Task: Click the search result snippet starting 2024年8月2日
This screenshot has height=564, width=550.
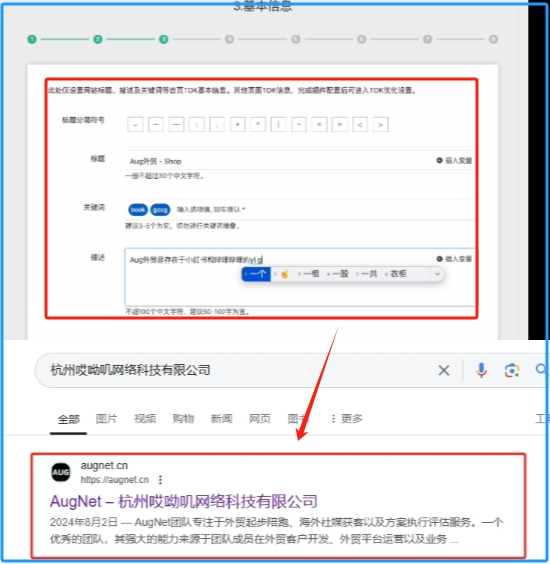Action: 276,531
